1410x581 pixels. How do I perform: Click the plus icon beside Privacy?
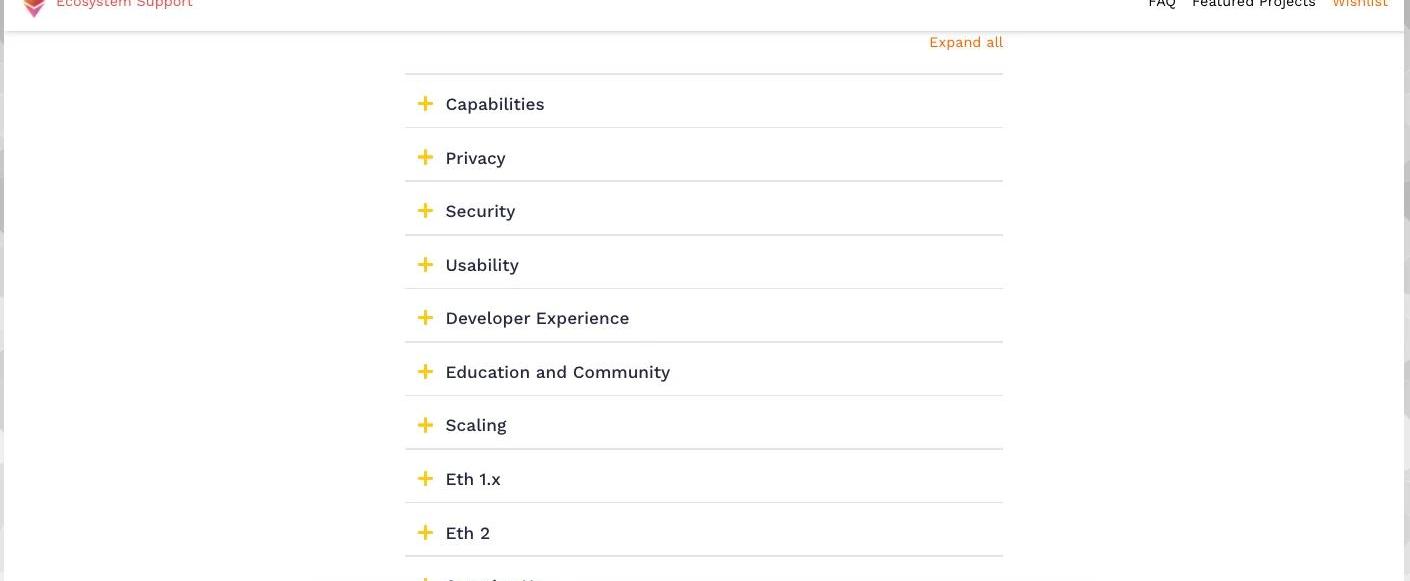tap(425, 158)
